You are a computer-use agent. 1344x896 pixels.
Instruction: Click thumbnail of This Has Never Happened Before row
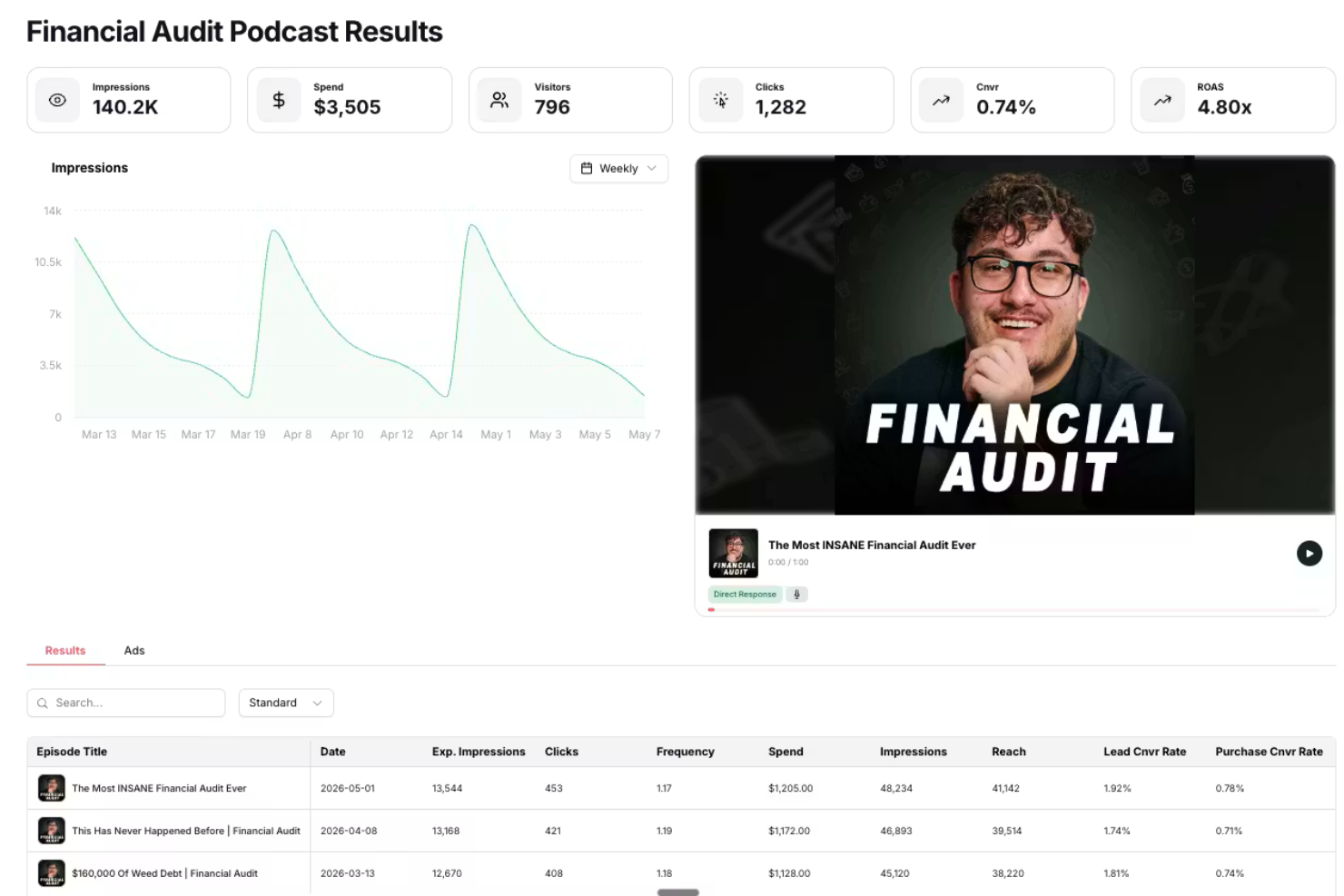pos(52,831)
